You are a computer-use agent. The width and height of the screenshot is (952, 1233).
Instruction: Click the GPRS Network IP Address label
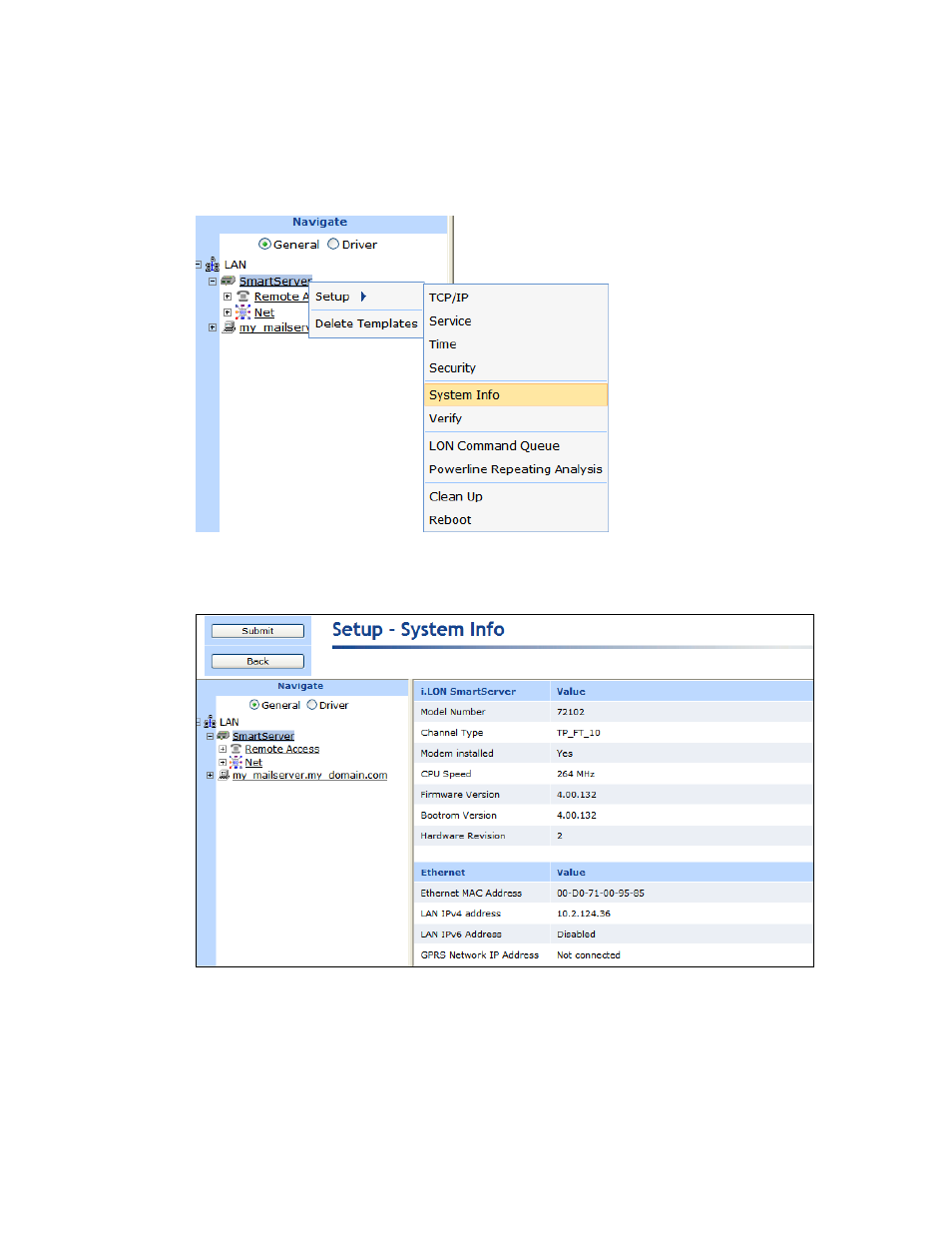tap(480, 955)
